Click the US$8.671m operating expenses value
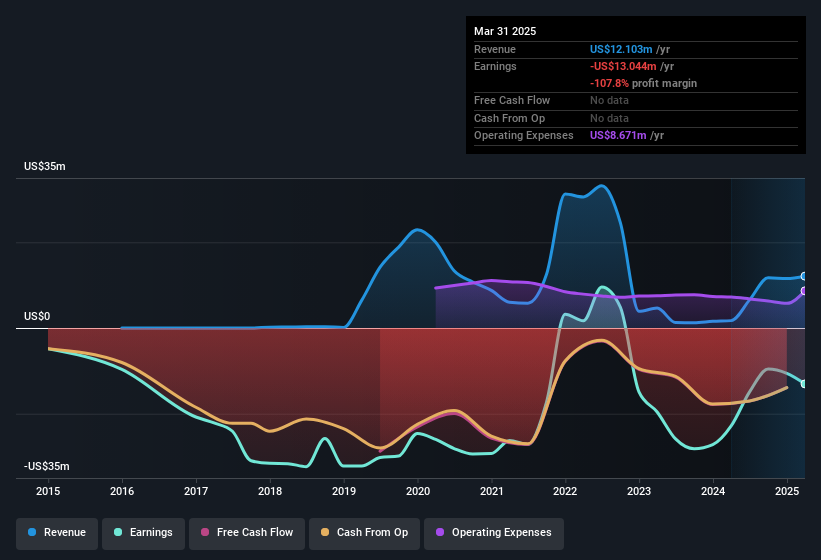 [x=618, y=136]
